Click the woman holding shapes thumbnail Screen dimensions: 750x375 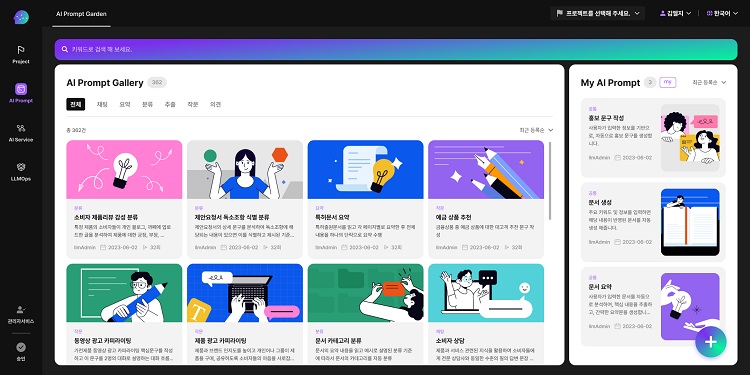pos(245,169)
